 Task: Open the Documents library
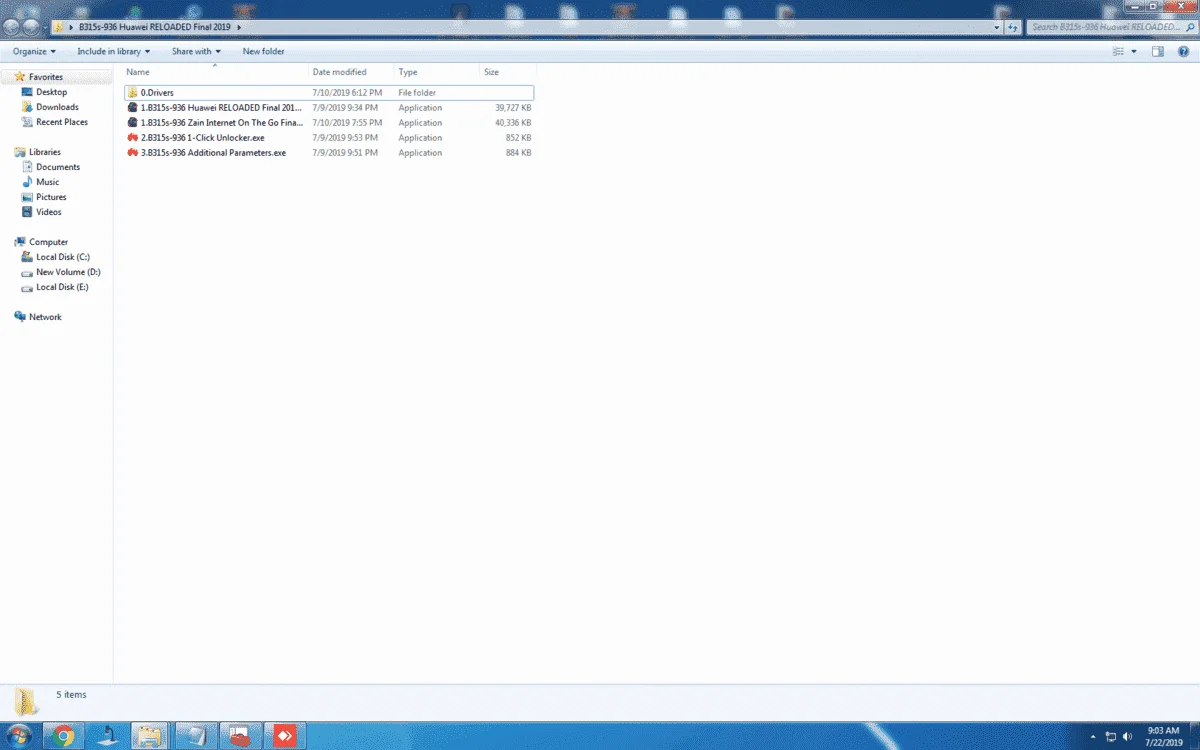(58, 167)
